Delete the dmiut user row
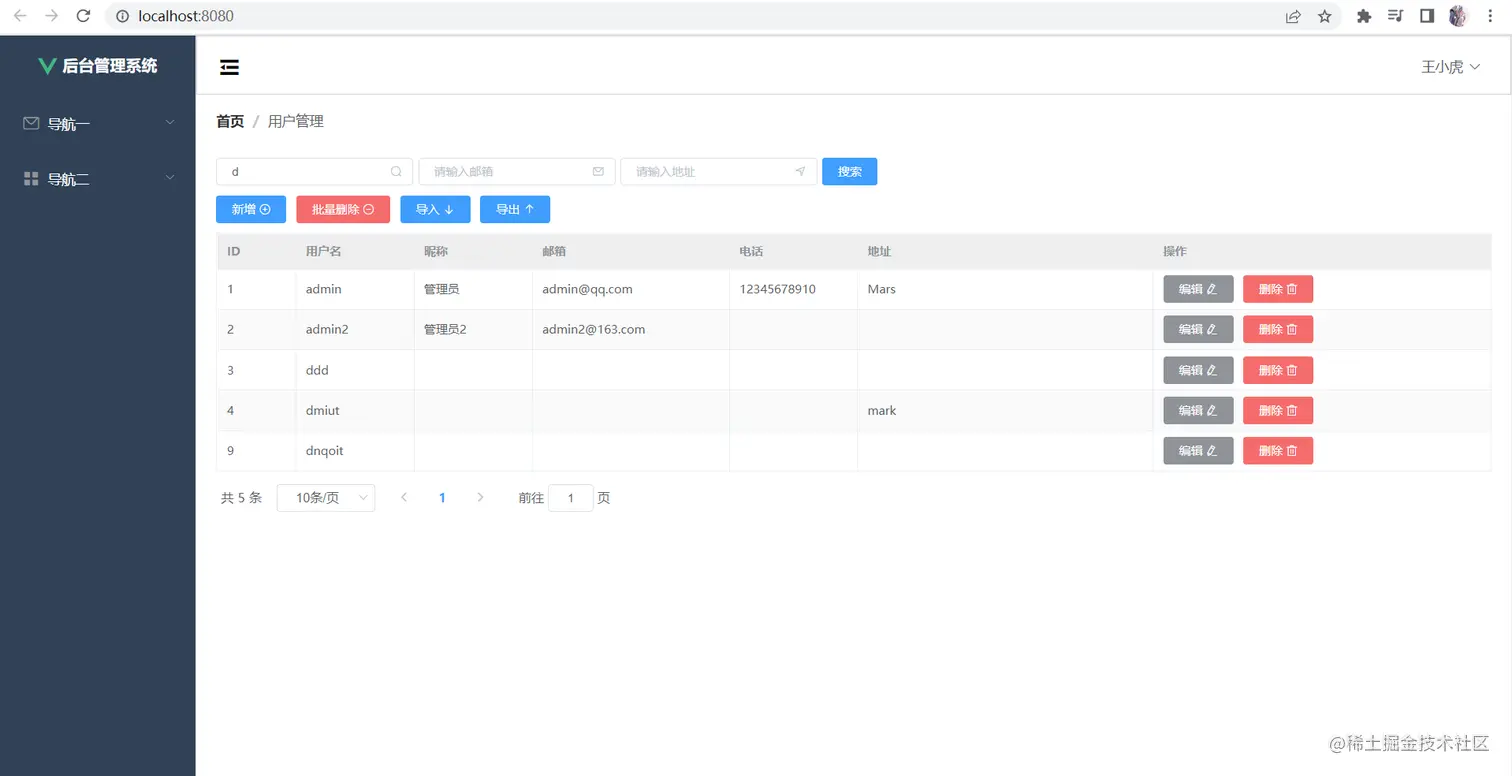 (x=1278, y=410)
